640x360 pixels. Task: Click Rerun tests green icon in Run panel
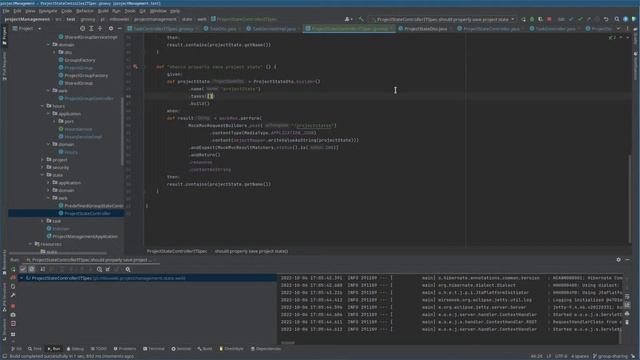pos(13,269)
